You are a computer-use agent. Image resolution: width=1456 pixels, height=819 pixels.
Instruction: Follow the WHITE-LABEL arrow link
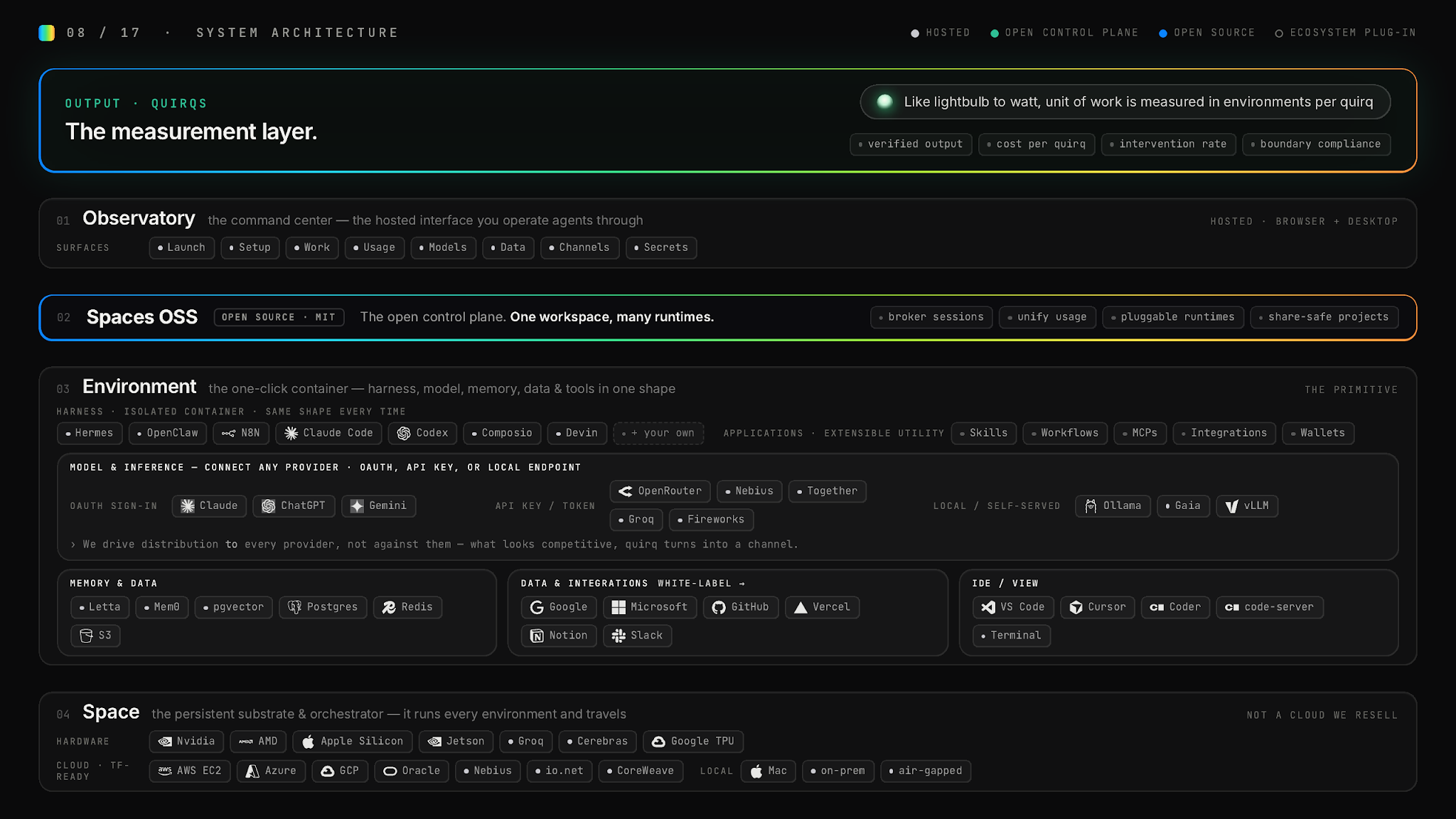[x=701, y=584]
